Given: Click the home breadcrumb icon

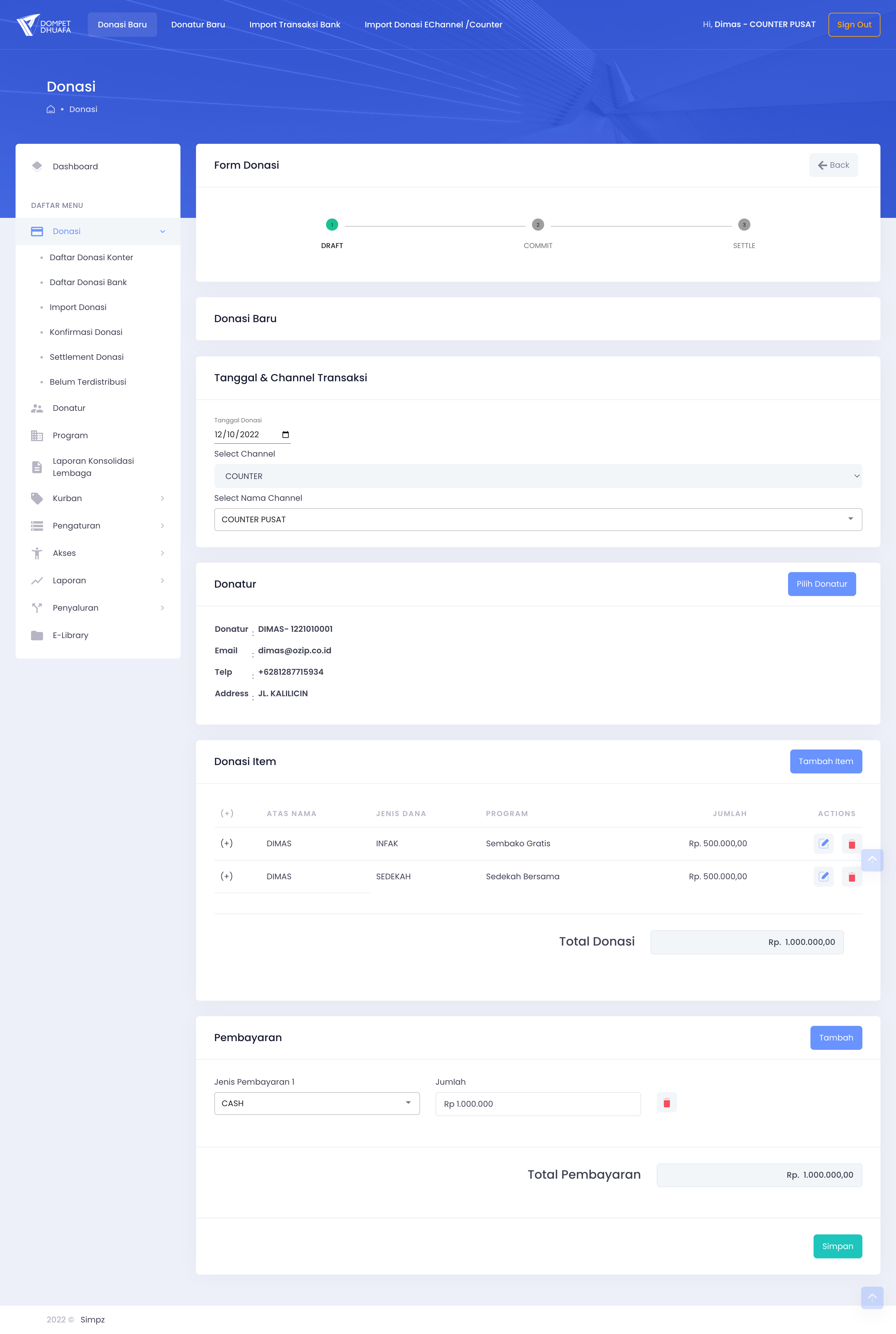Looking at the screenshot, I should tap(51, 109).
